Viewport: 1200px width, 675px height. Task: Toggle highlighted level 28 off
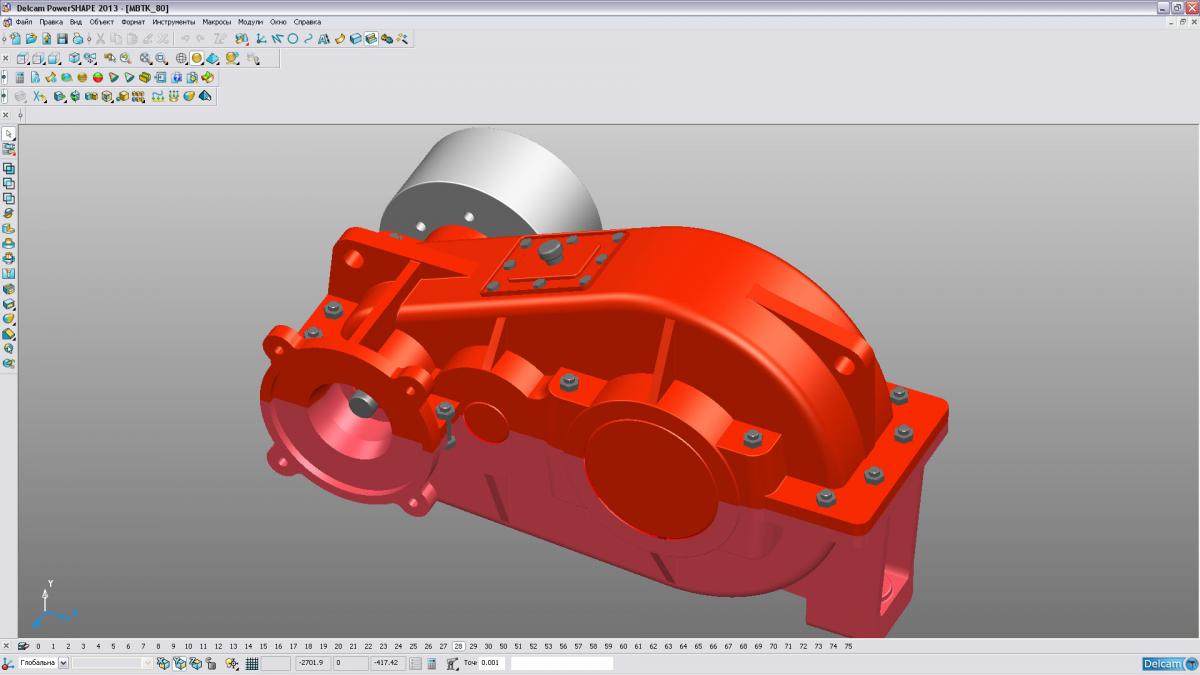click(x=458, y=646)
